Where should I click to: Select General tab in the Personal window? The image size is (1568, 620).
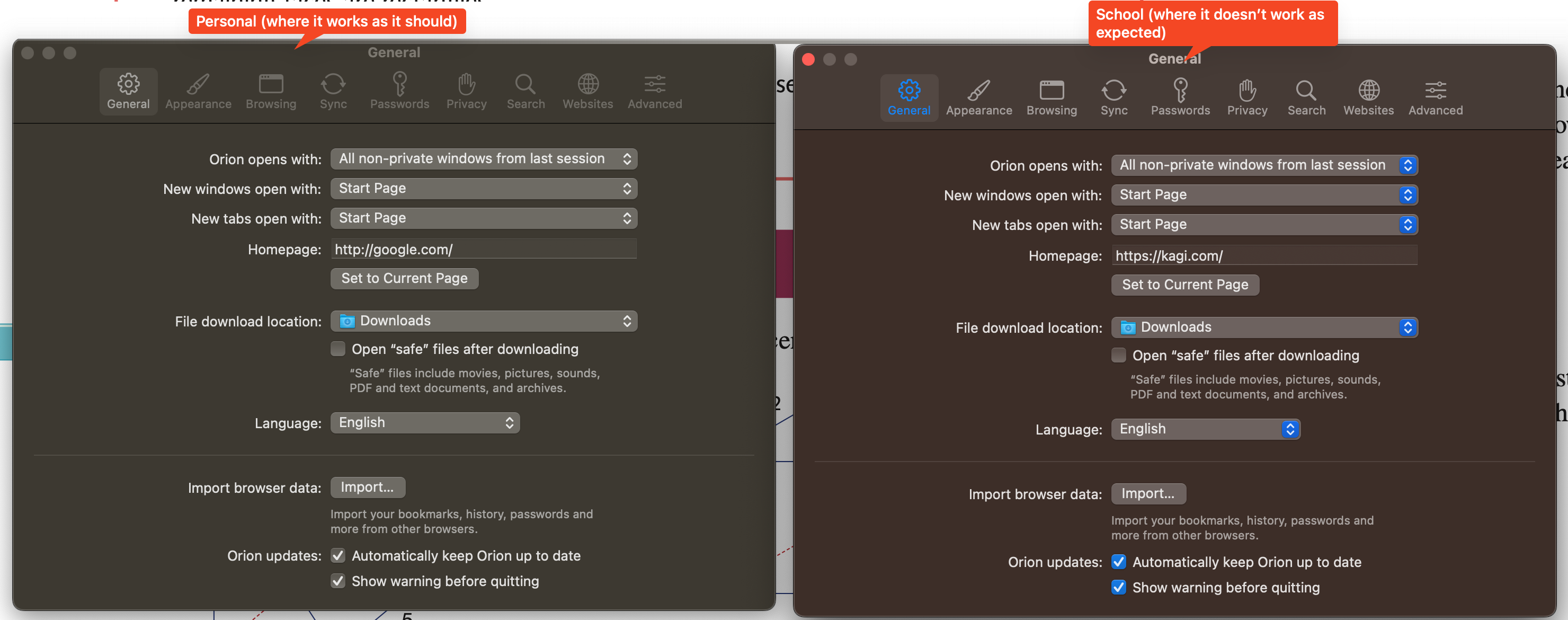[128, 91]
